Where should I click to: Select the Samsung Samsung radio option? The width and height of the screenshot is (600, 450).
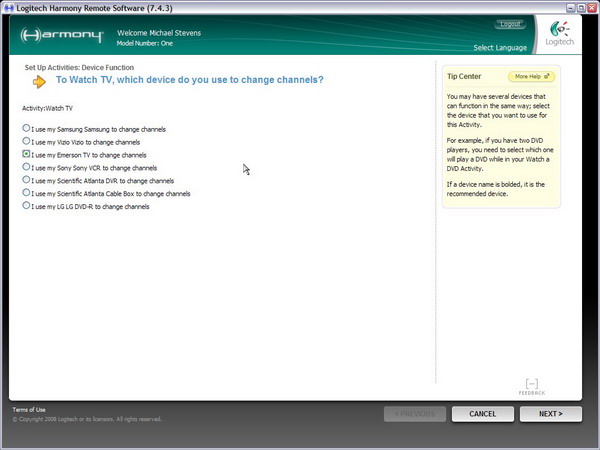click(26, 128)
